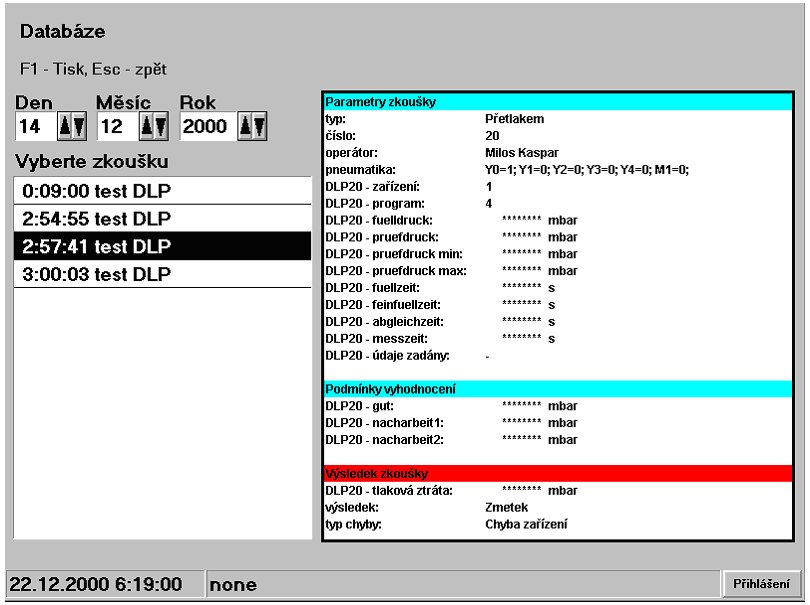Click the Měsíc down arrow
This screenshot has width=810, height=605.
pyautogui.click(x=161, y=127)
